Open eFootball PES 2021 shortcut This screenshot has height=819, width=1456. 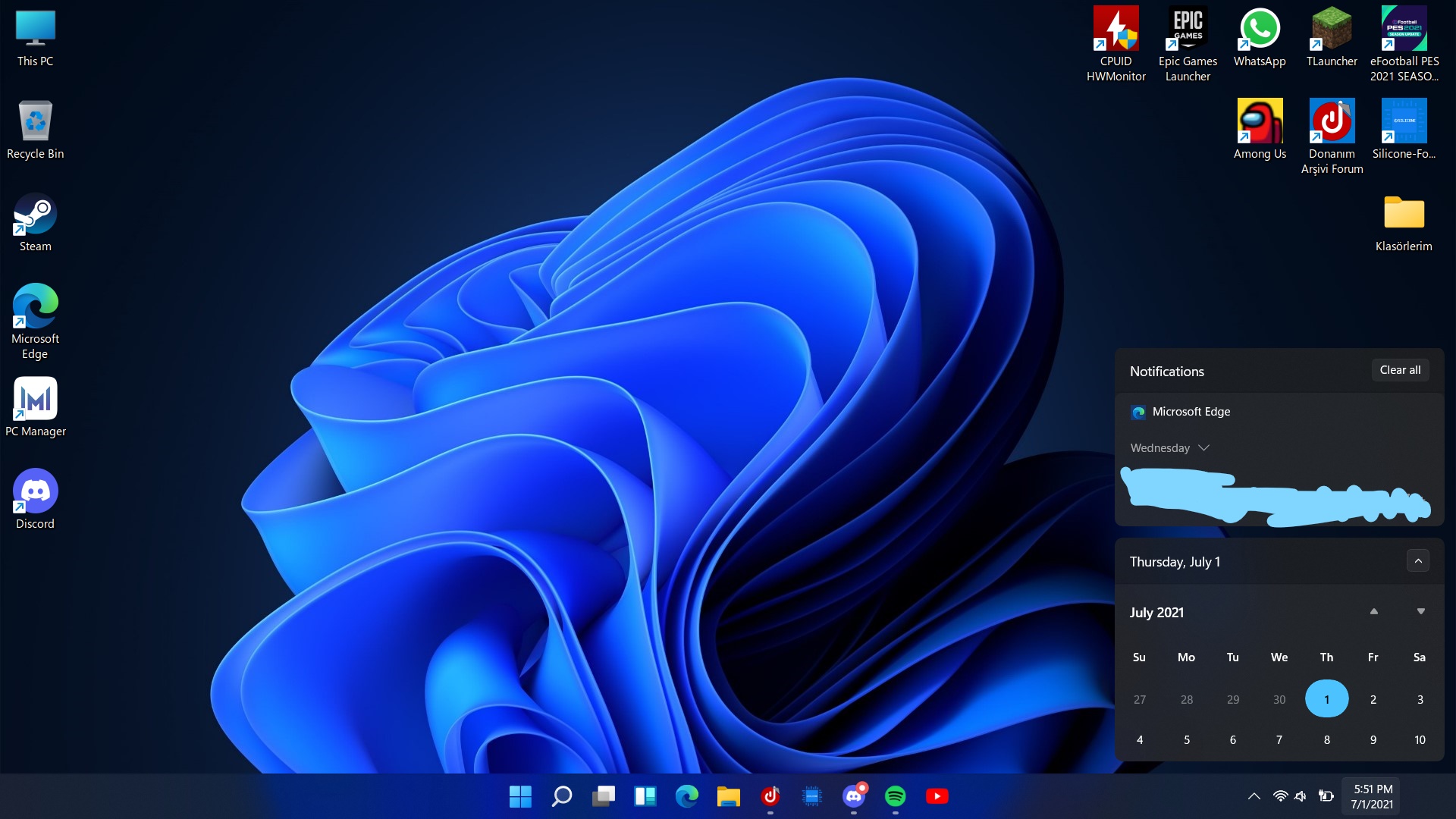[1404, 44]
